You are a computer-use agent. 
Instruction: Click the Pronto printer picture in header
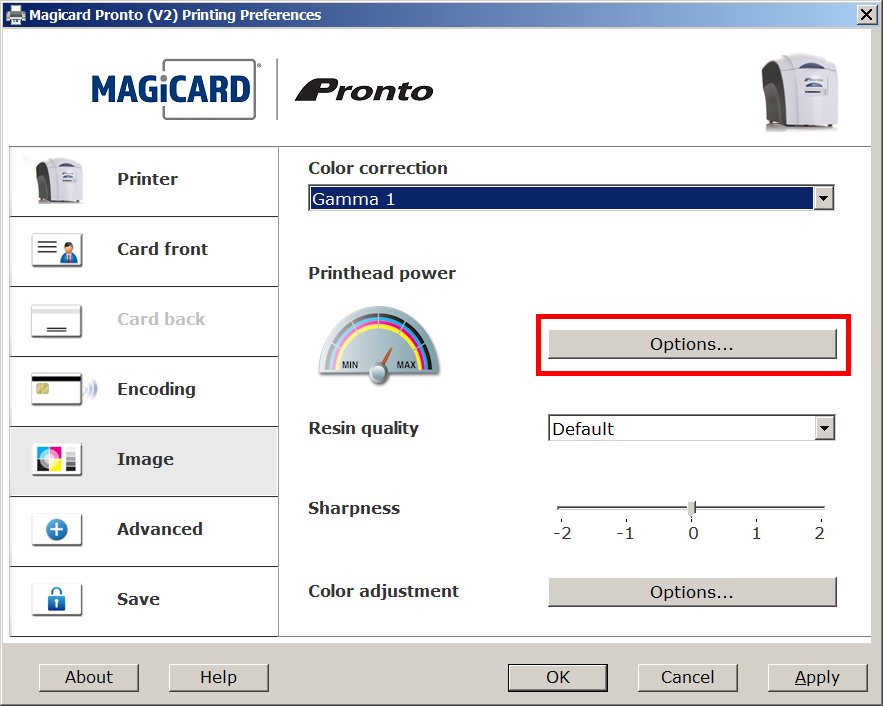coord(800,92)
